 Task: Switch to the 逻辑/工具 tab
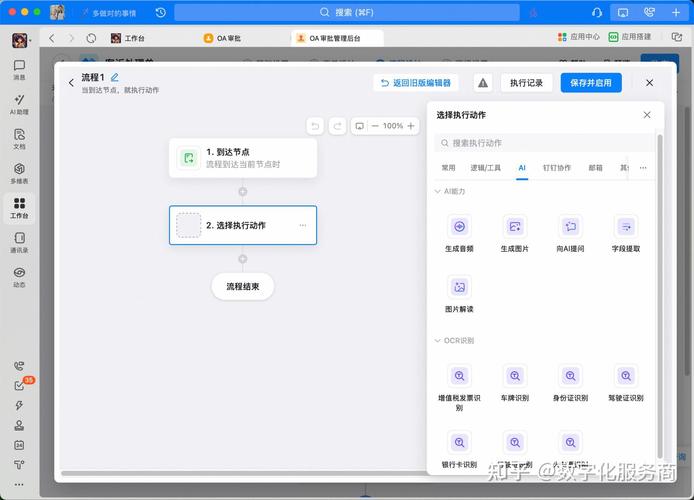click(486, 168)
